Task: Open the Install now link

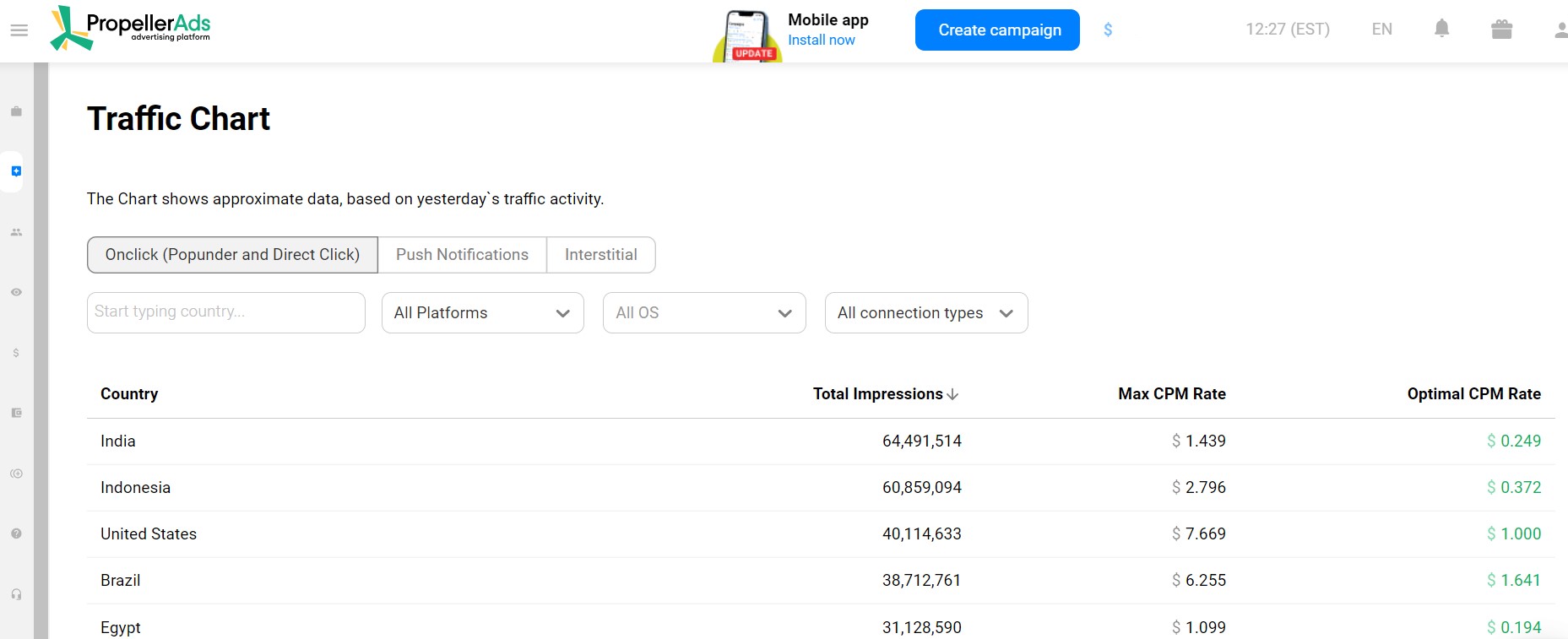Action: pos(821,40)
